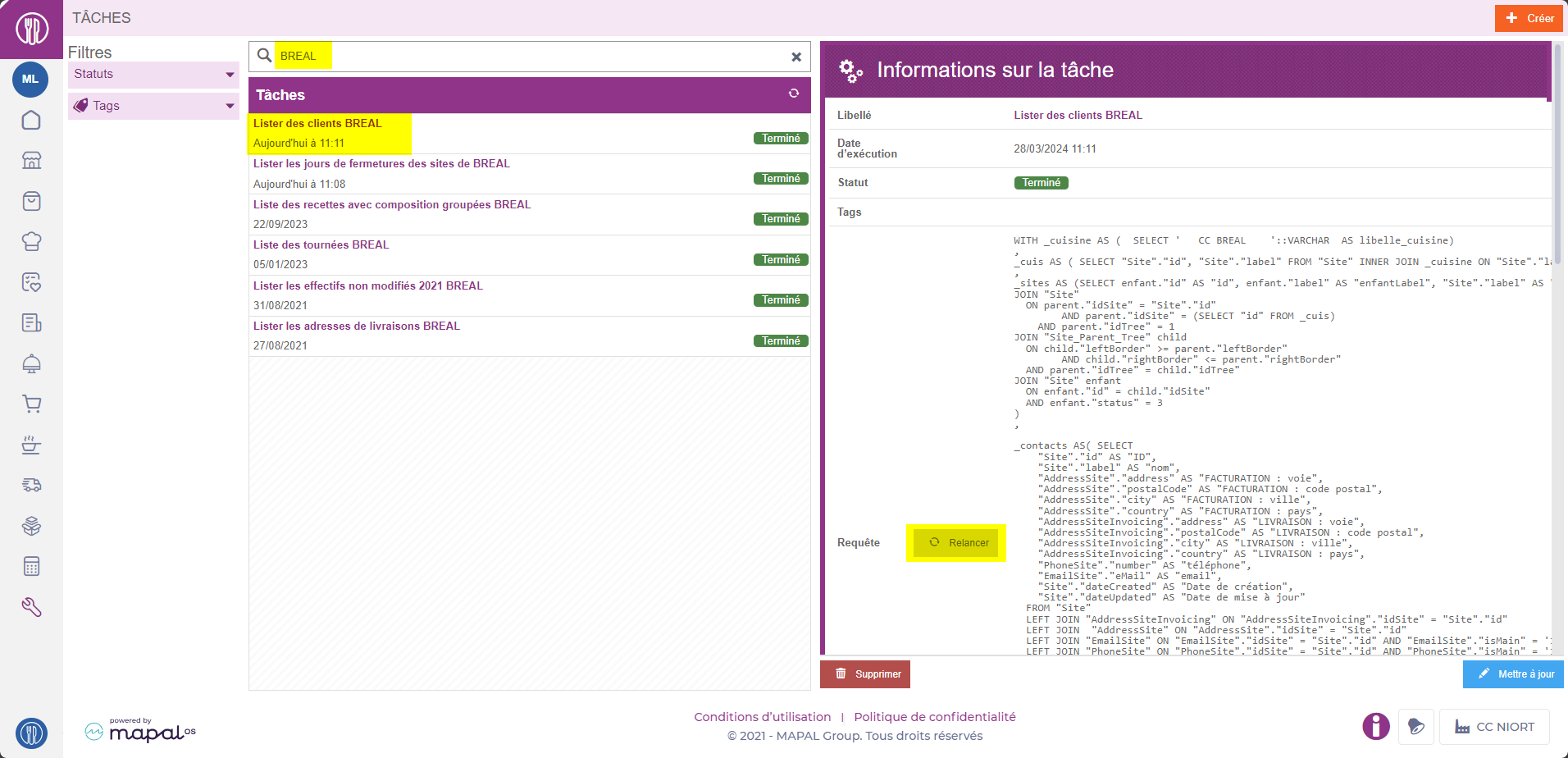The height and width of the screenshot is (758, 1568).
Task: Open the calculator section in the sidebar
Action: tap(31, 566)
